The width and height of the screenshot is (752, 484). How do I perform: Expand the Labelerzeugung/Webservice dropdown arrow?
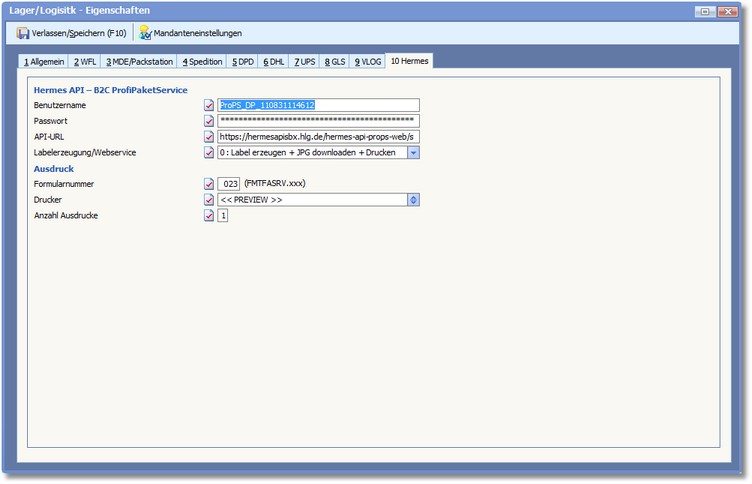pos(413,153)
